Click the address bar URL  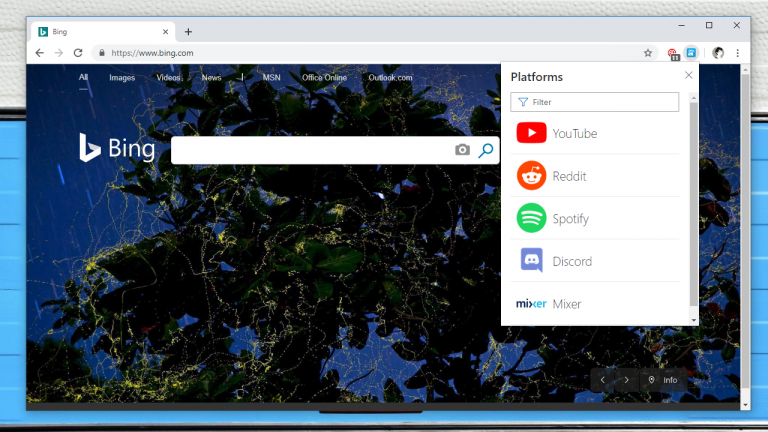click(x=152, y=53)
